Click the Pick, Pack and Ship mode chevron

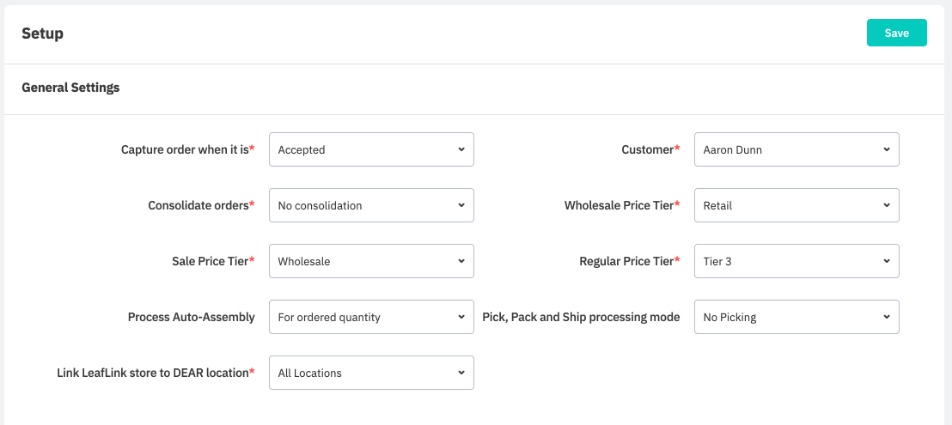(886, 317)
